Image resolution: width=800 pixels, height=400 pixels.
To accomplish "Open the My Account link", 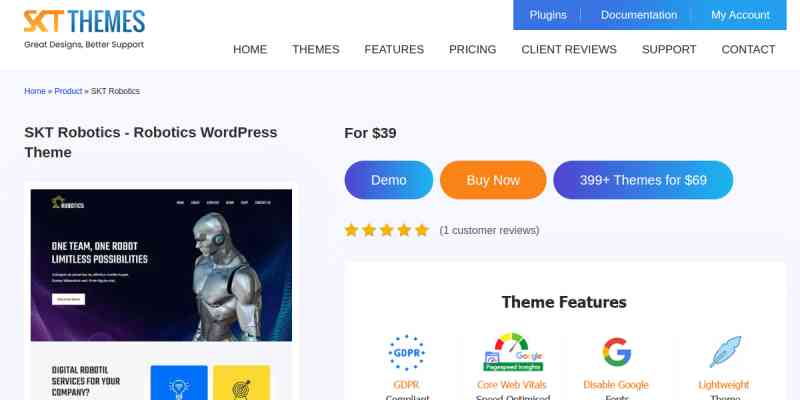I will pos(740,15).
